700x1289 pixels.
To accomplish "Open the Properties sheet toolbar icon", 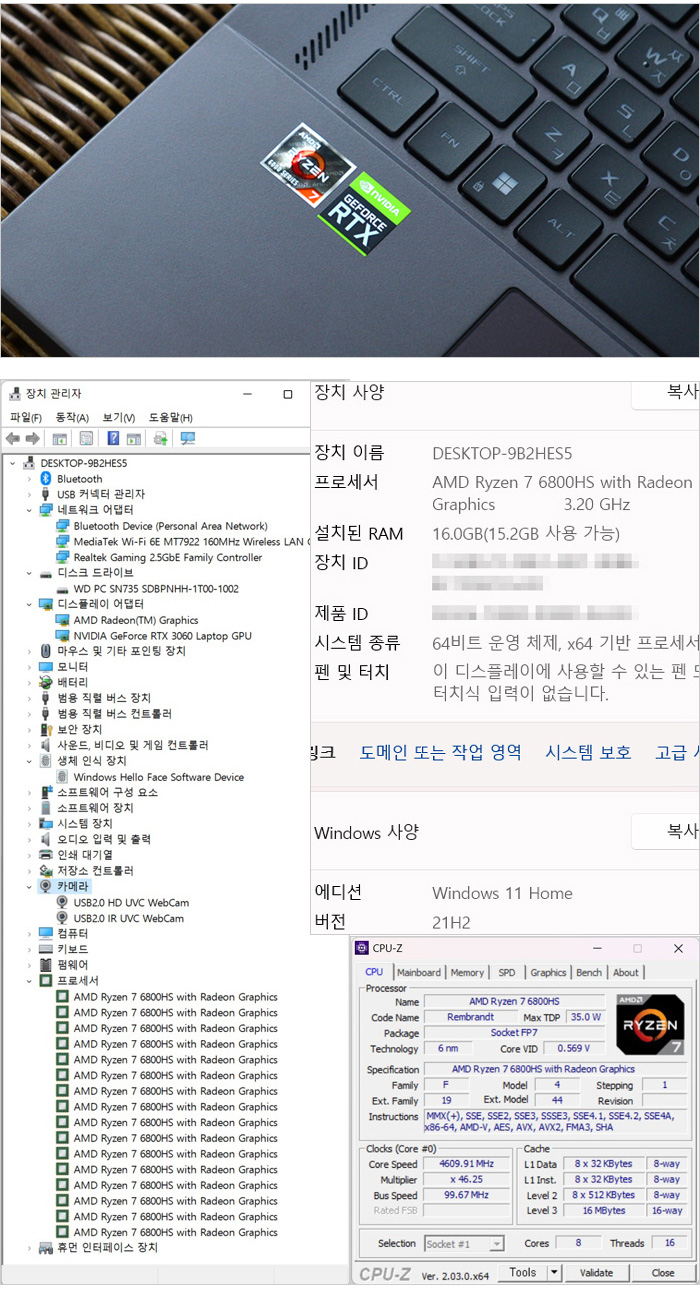I will coord(86,438).
